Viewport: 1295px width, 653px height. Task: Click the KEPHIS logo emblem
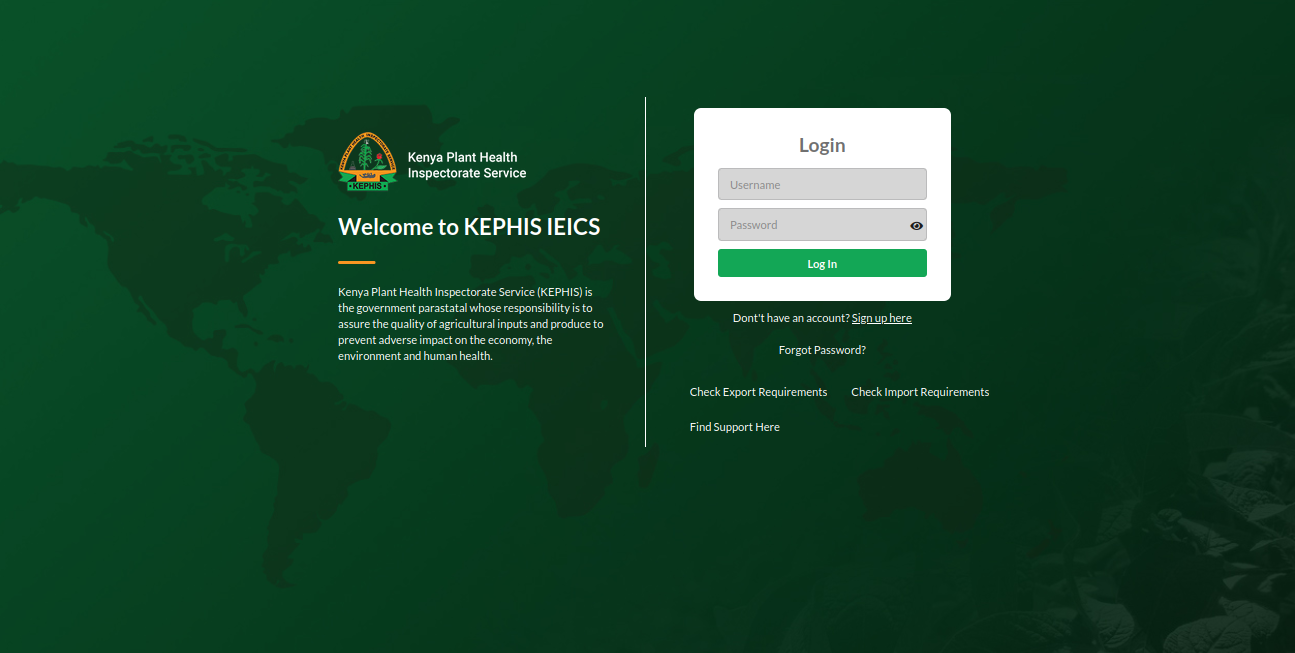[x=368, y=160]
